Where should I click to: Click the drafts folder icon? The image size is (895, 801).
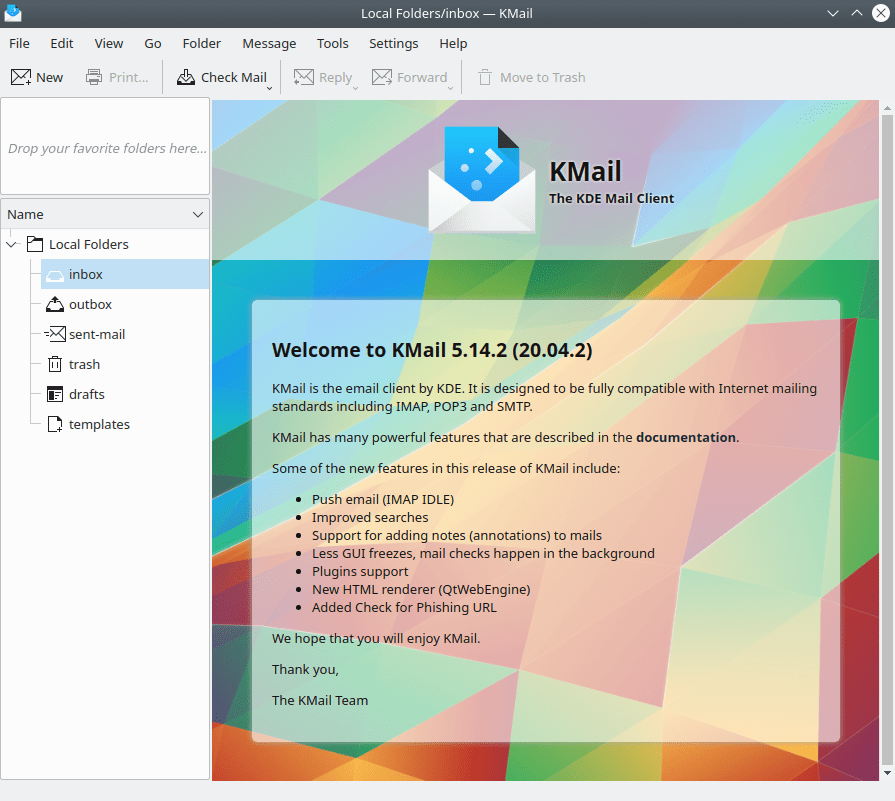click(53, 394)
